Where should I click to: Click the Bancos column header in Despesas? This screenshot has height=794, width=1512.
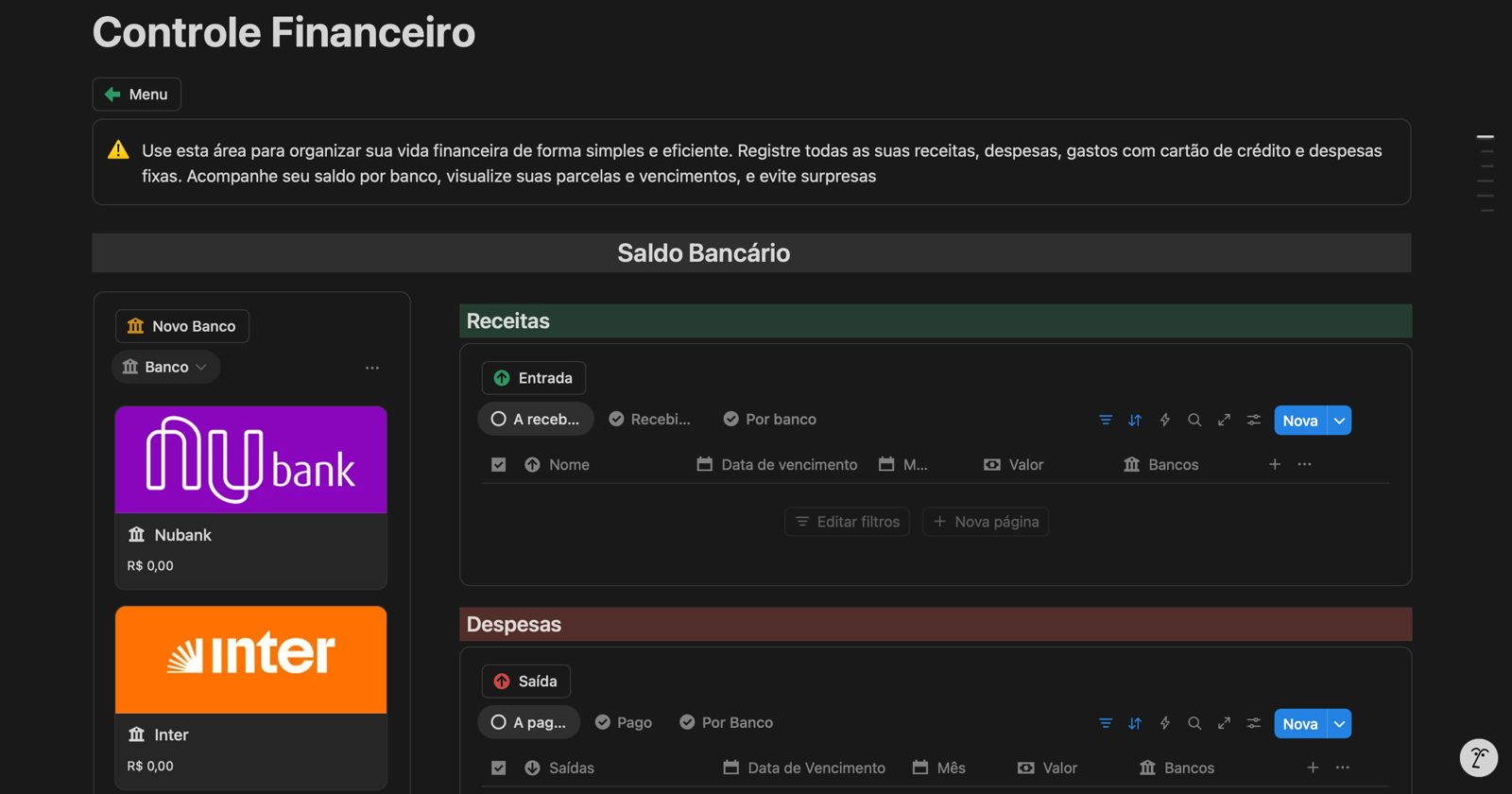(1177, 768)
